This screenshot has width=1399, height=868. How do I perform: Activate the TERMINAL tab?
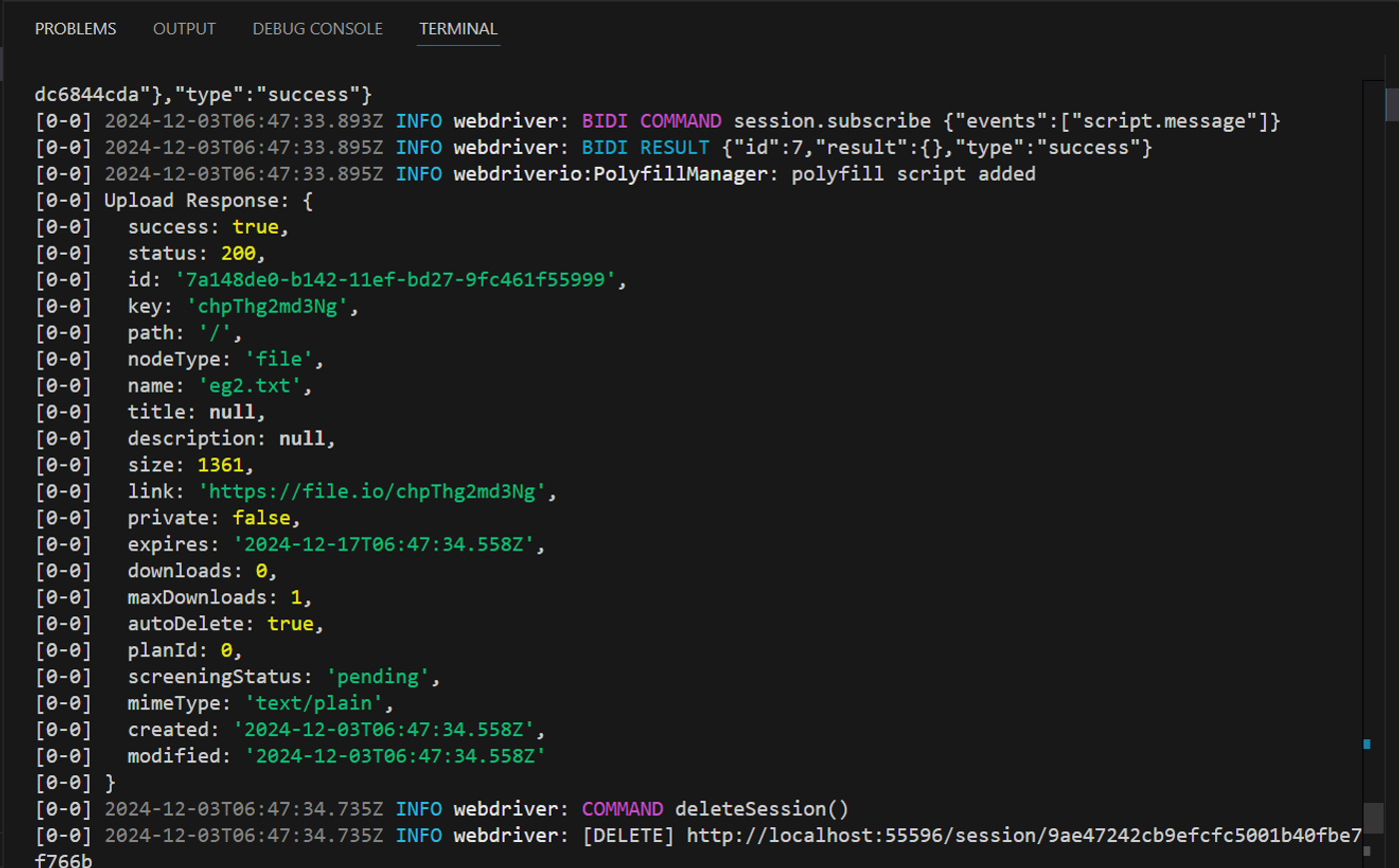(x=458, y=29)
